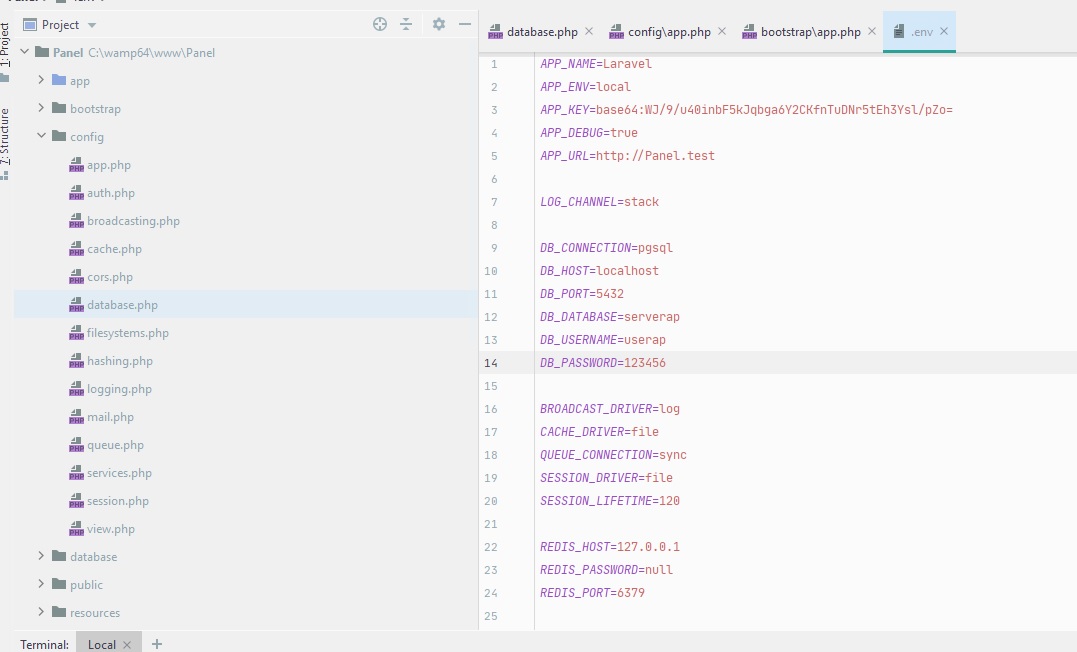
Task: Expand the app folder
Action: [41, 81]
